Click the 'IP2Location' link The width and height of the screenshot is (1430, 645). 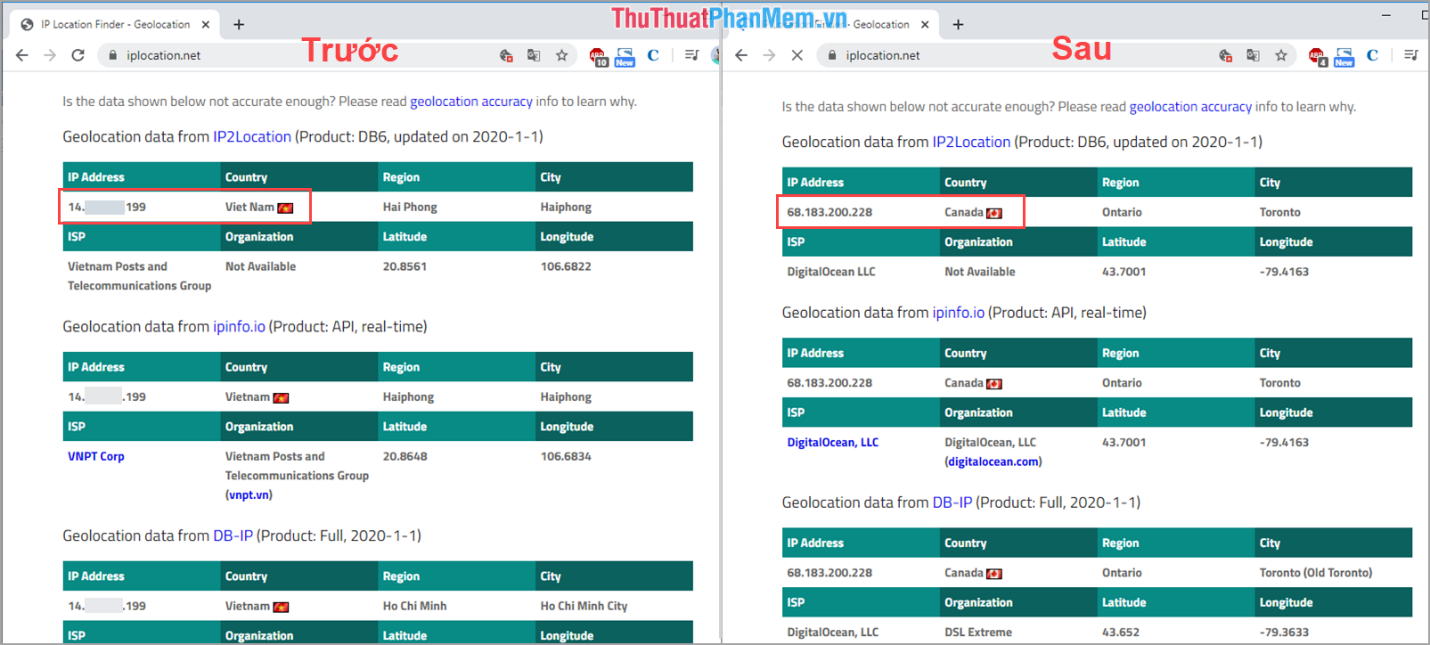251,136
